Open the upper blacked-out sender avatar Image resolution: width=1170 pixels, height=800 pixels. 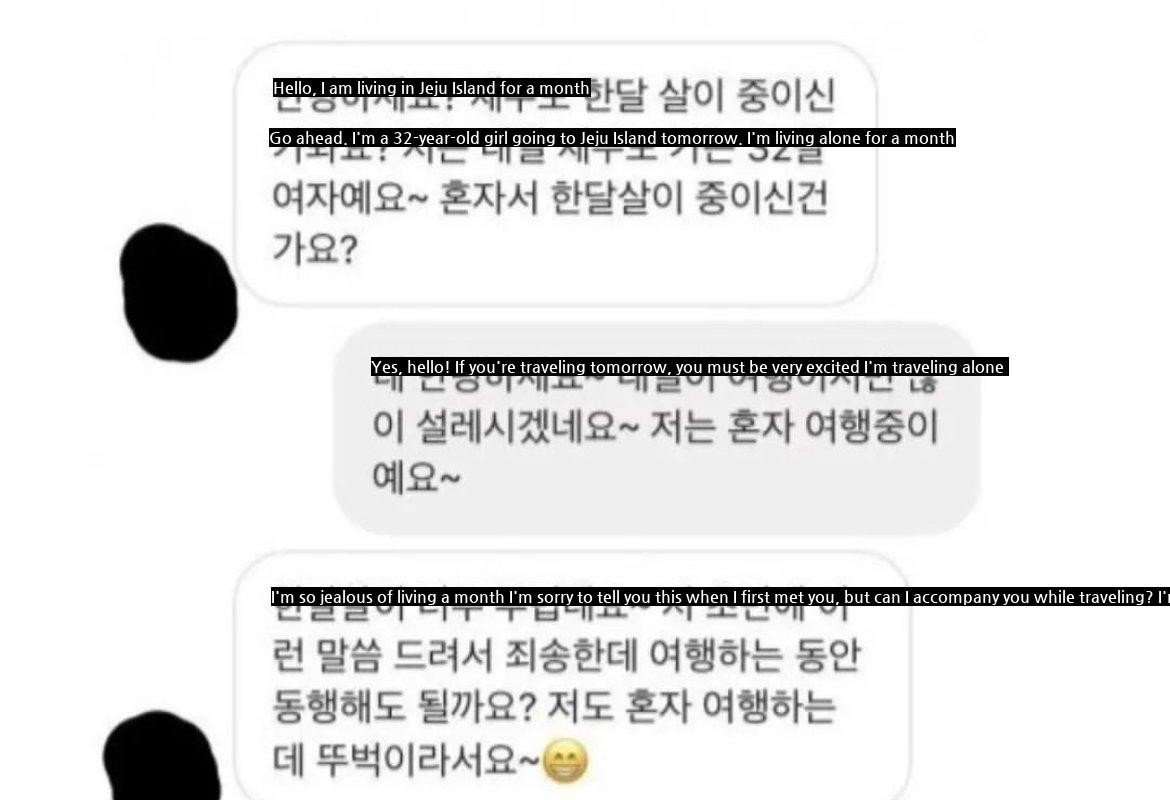[x=178, y=293]
